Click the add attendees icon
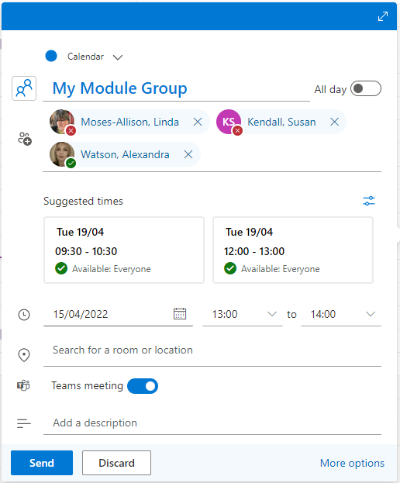This screenshot has height=483, width=400. (x=25, y=139)
